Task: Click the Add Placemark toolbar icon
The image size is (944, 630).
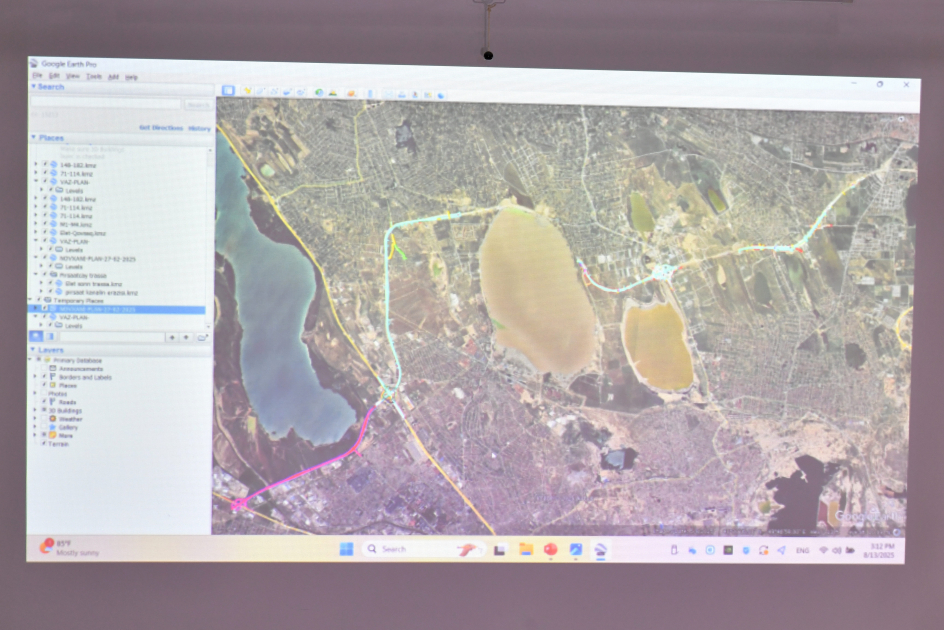Action: [247, 91]
